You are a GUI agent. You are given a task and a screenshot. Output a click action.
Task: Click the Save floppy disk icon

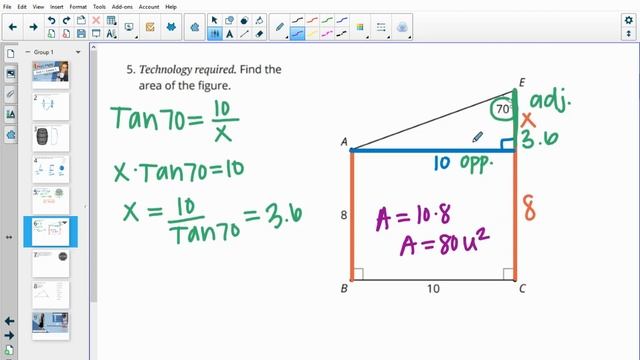tap(81, 33)
